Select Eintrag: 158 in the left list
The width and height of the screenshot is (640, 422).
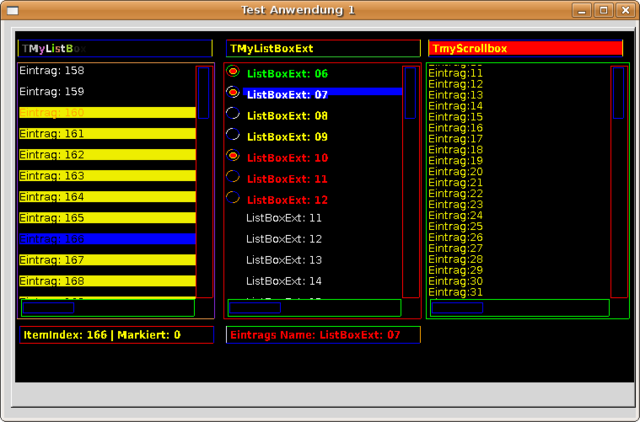coord(52,71)
